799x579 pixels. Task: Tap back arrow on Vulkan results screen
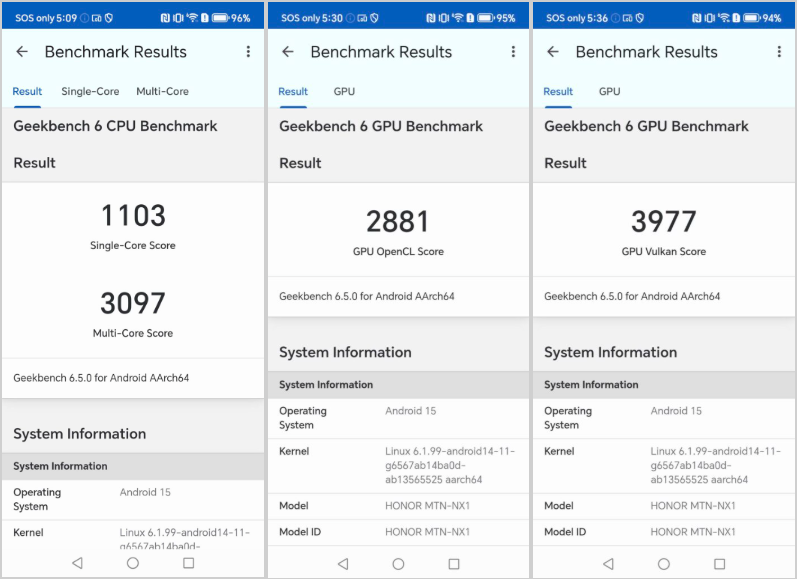pyautogui.click(x=553, y=52)
